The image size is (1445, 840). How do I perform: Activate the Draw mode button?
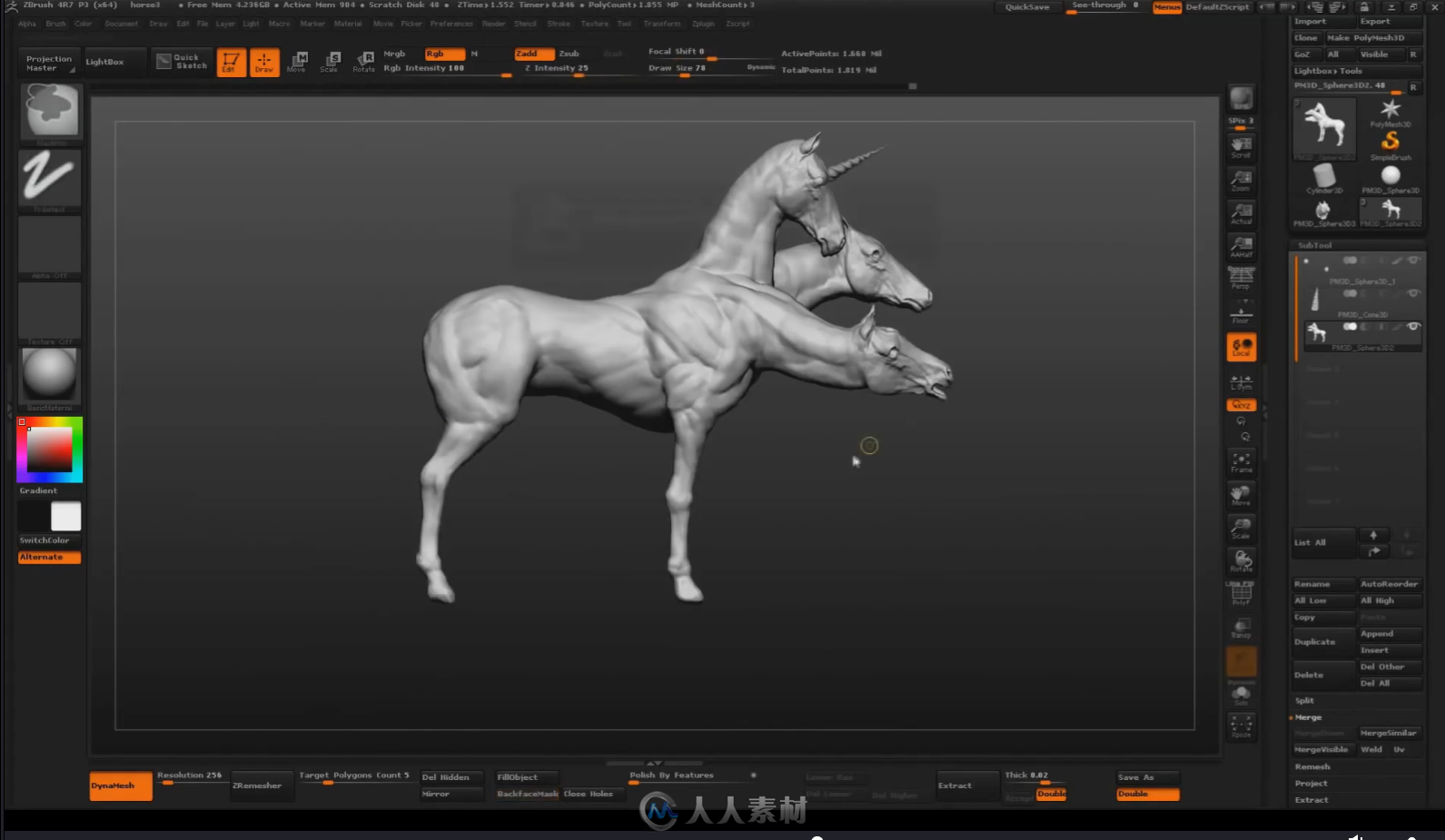point(264,63)
